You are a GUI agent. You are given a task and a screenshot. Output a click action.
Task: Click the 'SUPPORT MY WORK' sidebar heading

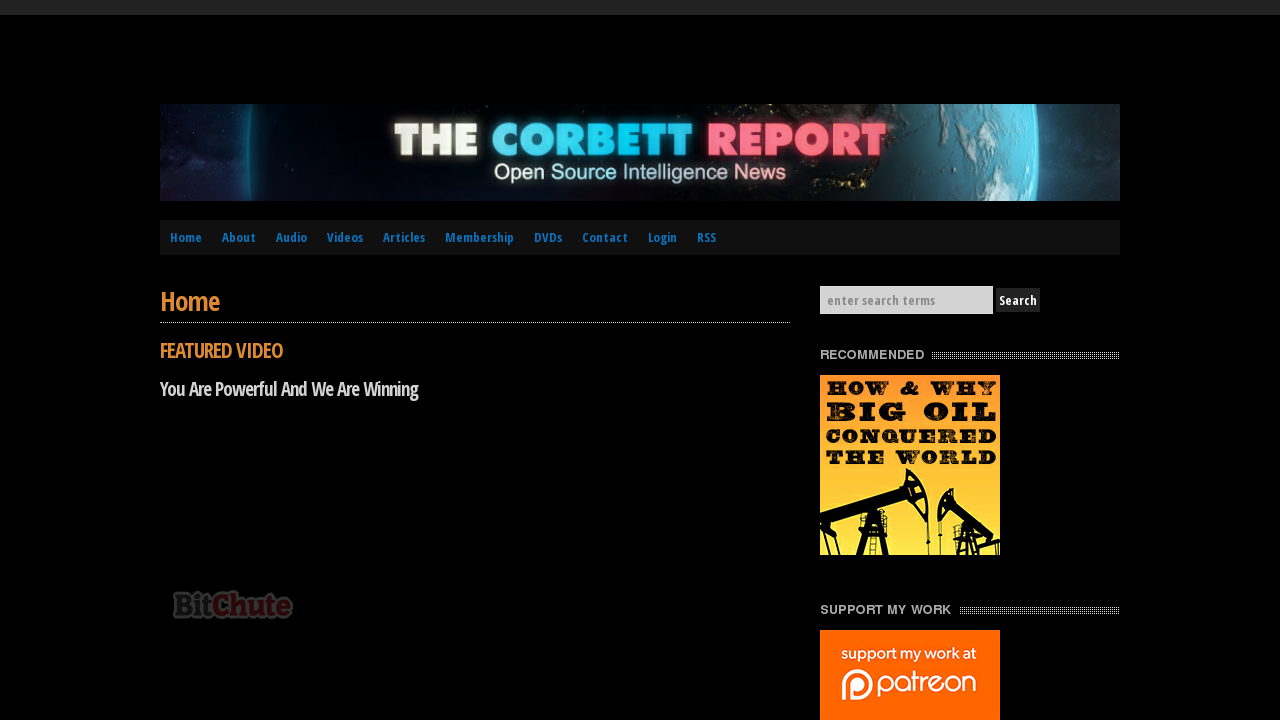pos(885,610)
